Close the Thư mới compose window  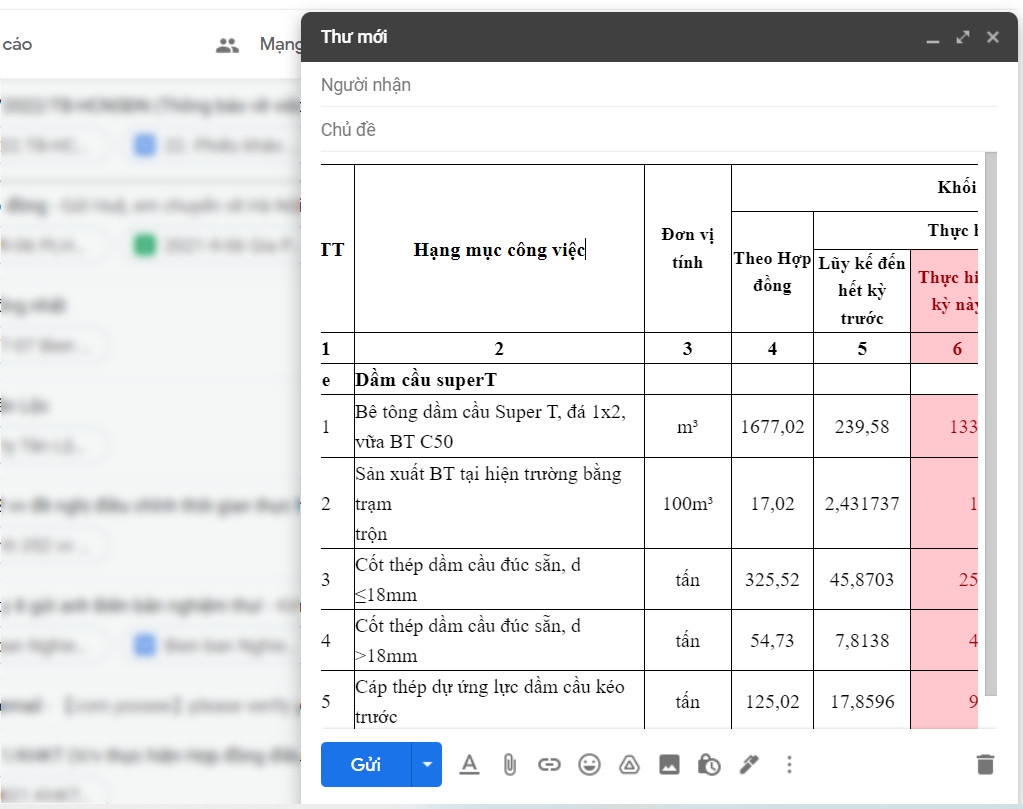click(993, 37)
